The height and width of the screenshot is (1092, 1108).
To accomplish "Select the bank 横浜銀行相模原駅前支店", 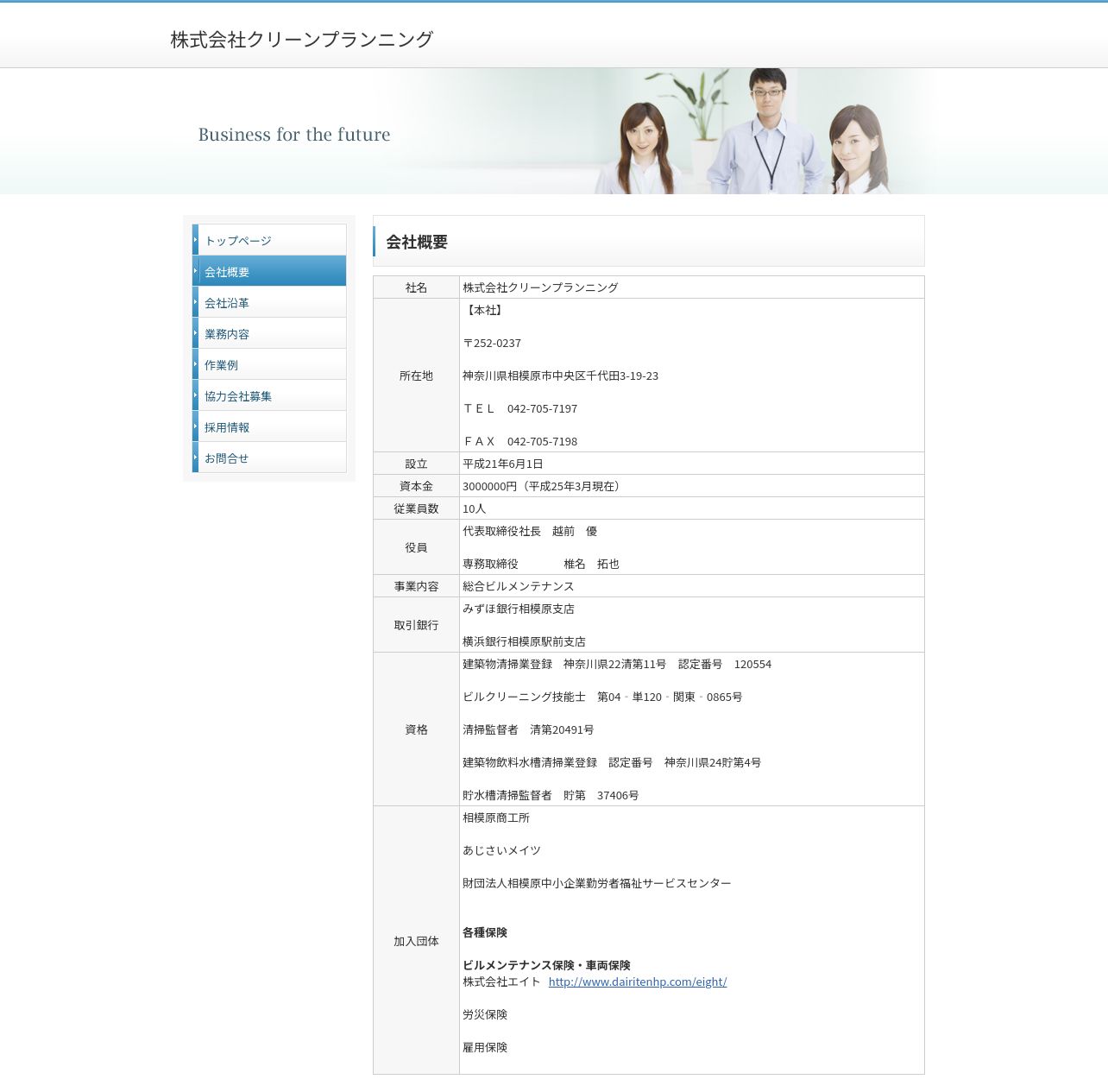I will [525, 641].
